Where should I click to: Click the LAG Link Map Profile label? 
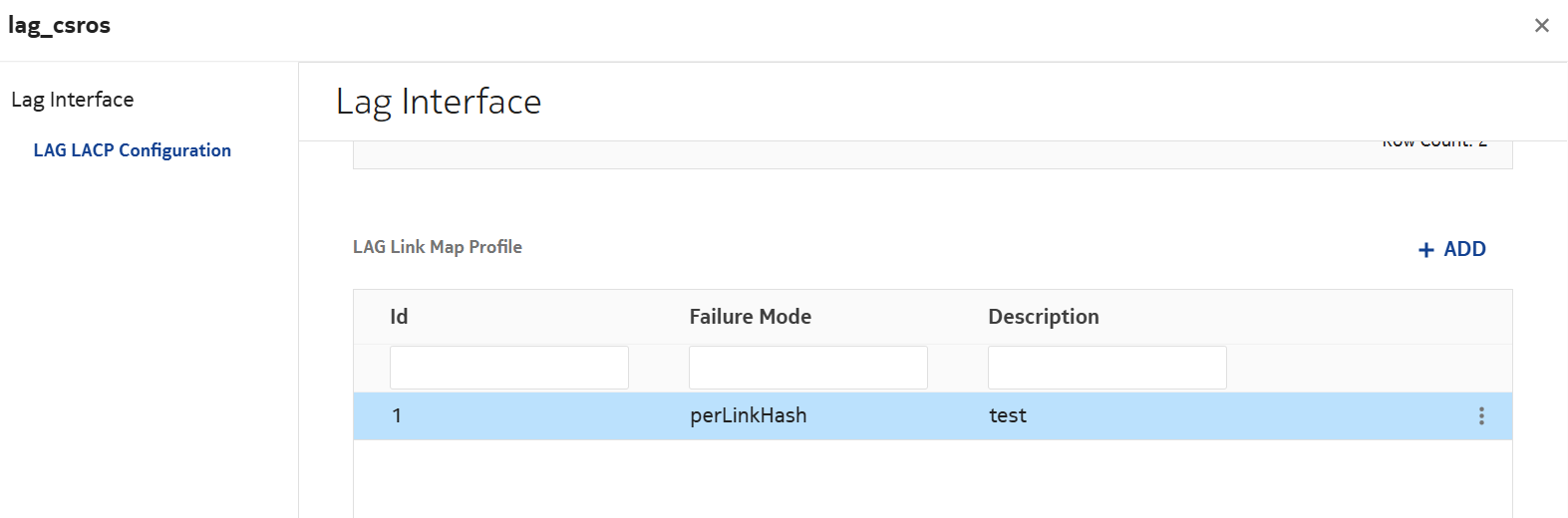[x=437, y=247]
